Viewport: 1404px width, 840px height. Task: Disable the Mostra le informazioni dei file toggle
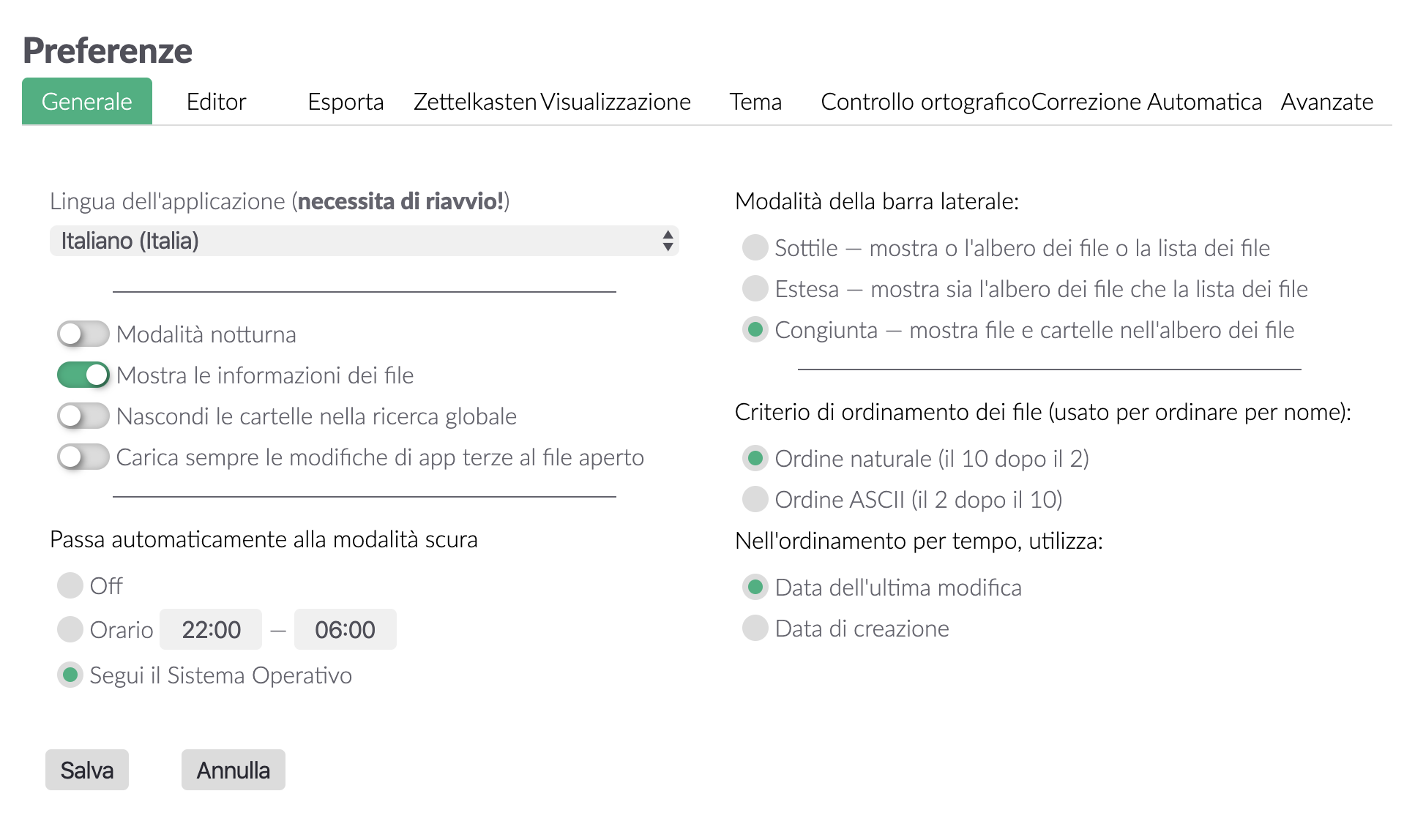click(x=83, y=375)
